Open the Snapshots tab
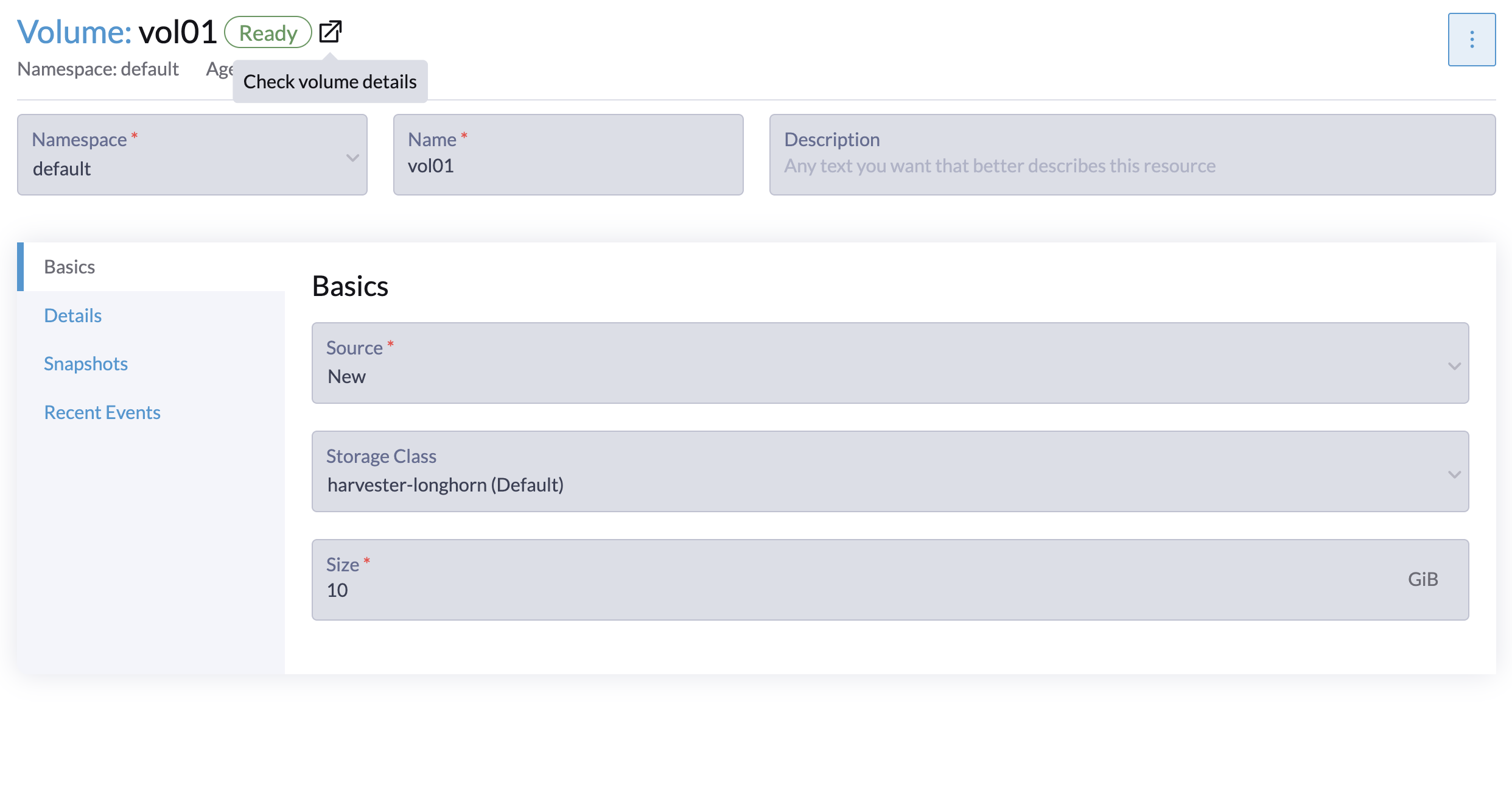Viewport: 1512px width, 793px height. (x=86, y=364)
